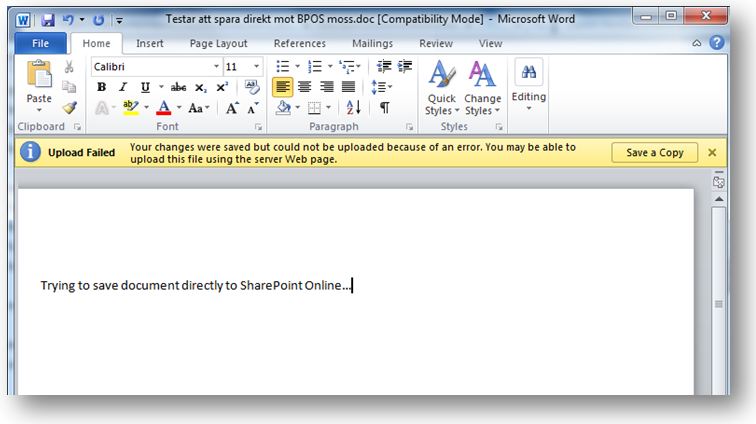Open Microsoft Word Help question mark
The height and width of the screenshot is (424, 756).
click(x=717, y=43)
